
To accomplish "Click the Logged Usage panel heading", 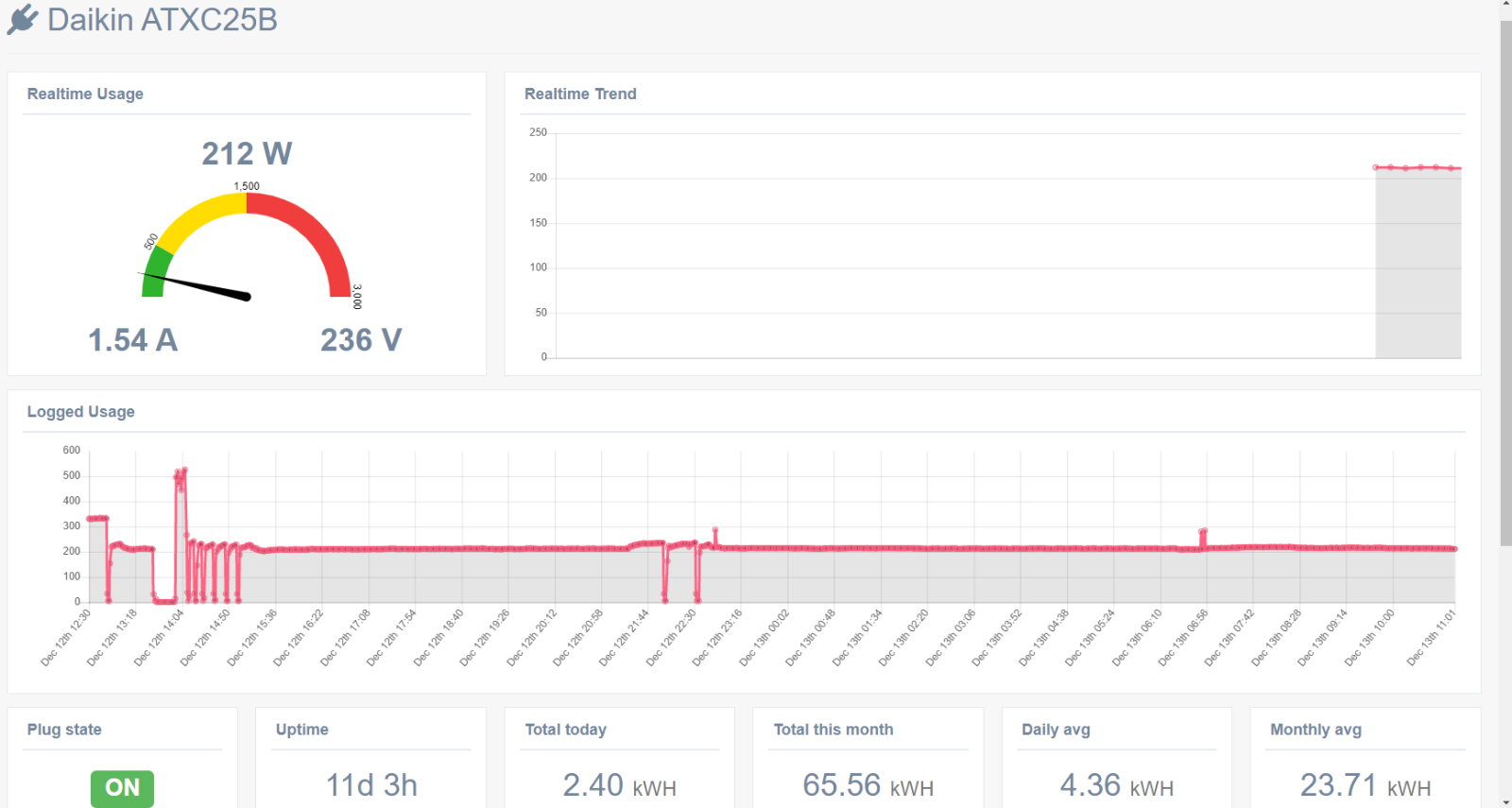I will [81, 412].
